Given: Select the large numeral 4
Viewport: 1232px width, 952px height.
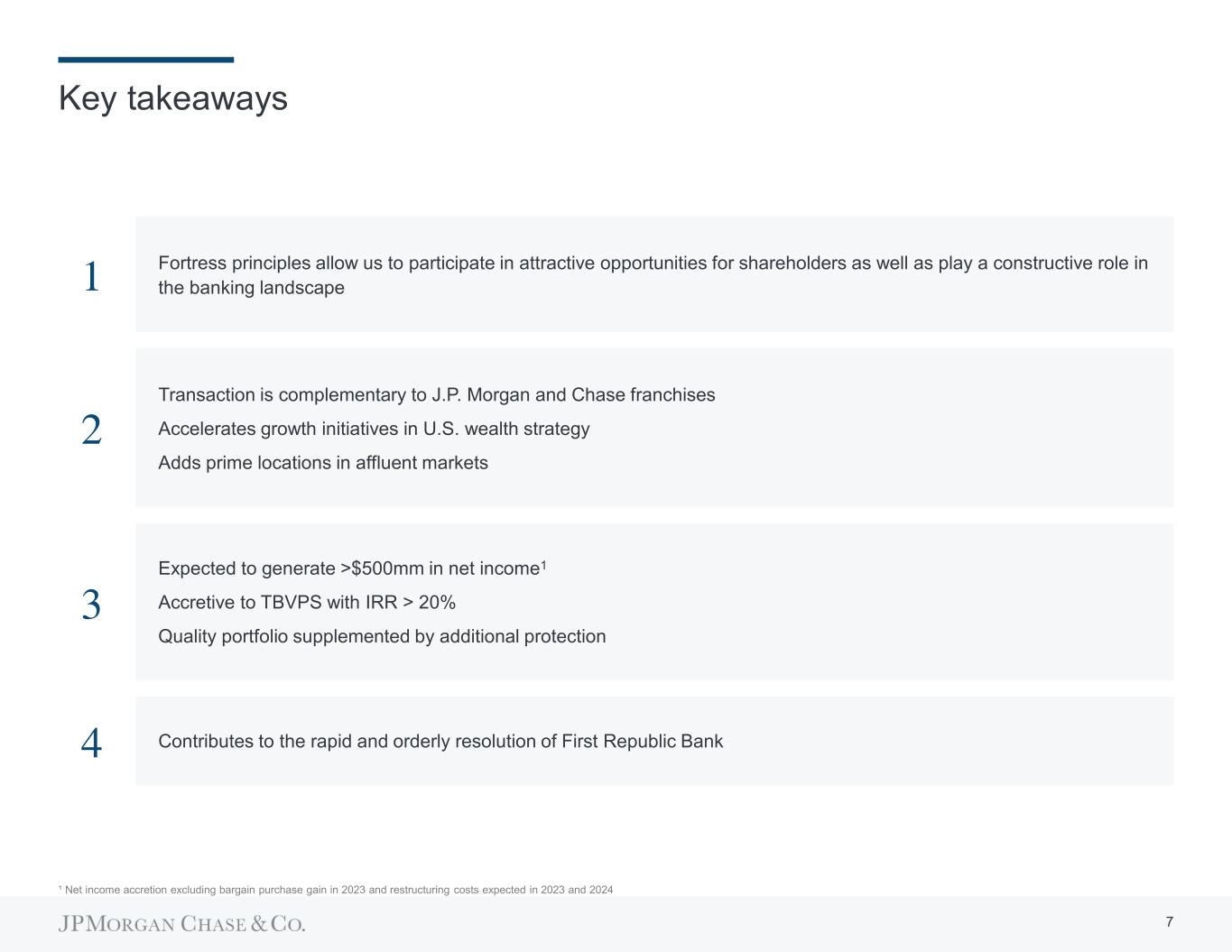Looking at the screenshot, I should [91, 744].
